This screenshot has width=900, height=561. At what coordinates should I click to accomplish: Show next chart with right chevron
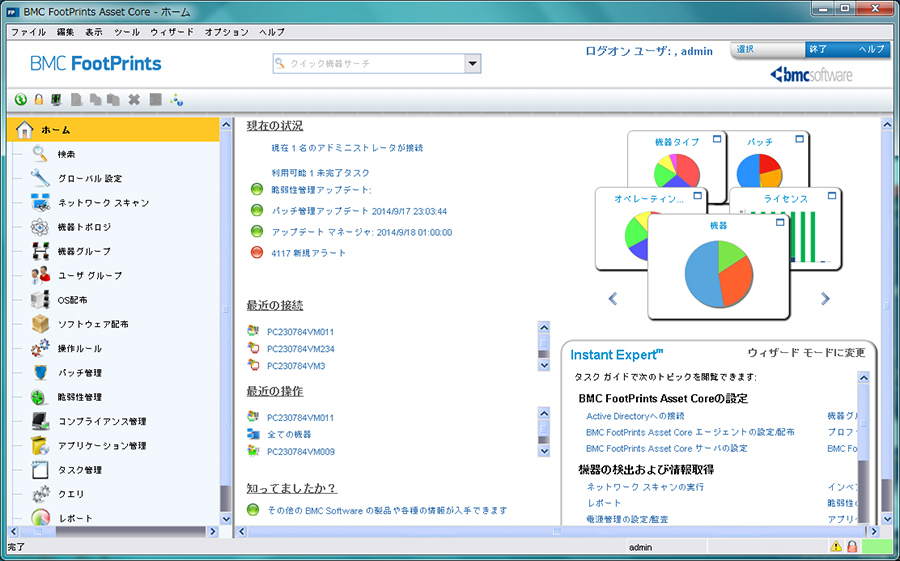pyautogui.click(x=825, y=298)
